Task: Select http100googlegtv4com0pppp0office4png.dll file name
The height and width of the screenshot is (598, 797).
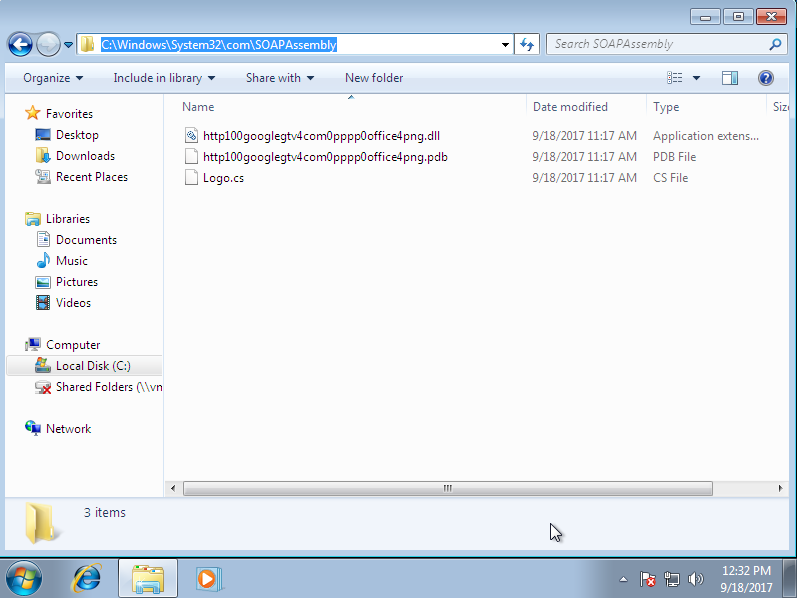Action: click(321, 136)
